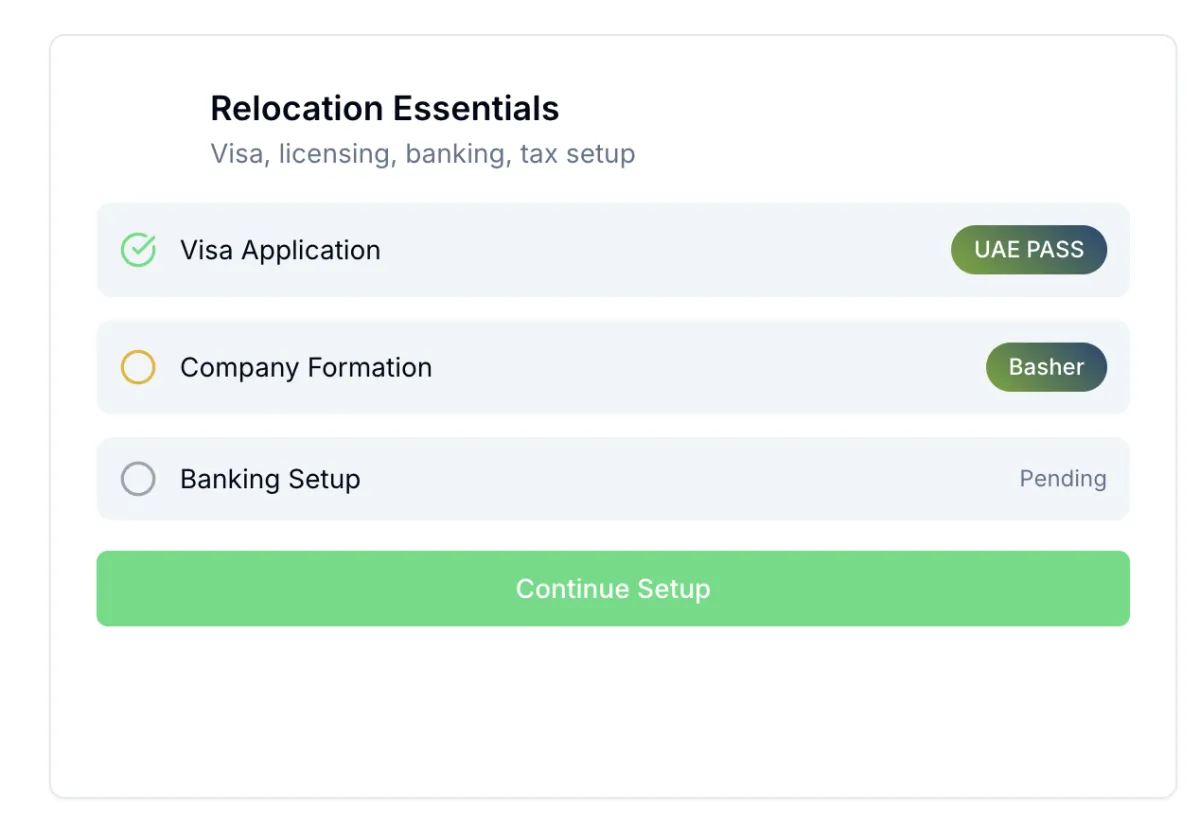1200x827 pixels.
Task: Click the Basher badge
Action: [x=1046, y=367]
